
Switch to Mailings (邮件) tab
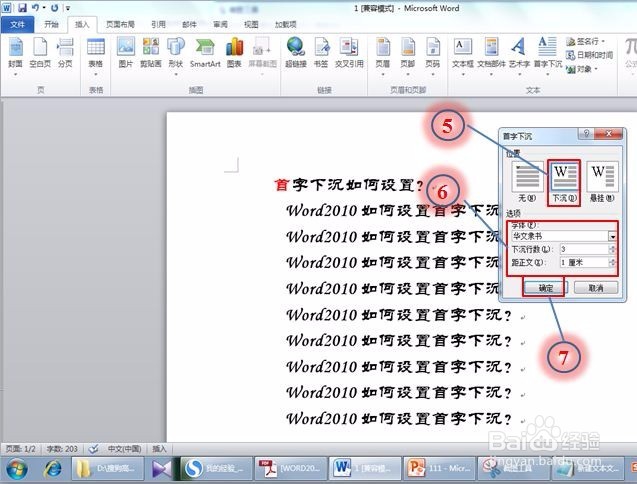(189, 24)
